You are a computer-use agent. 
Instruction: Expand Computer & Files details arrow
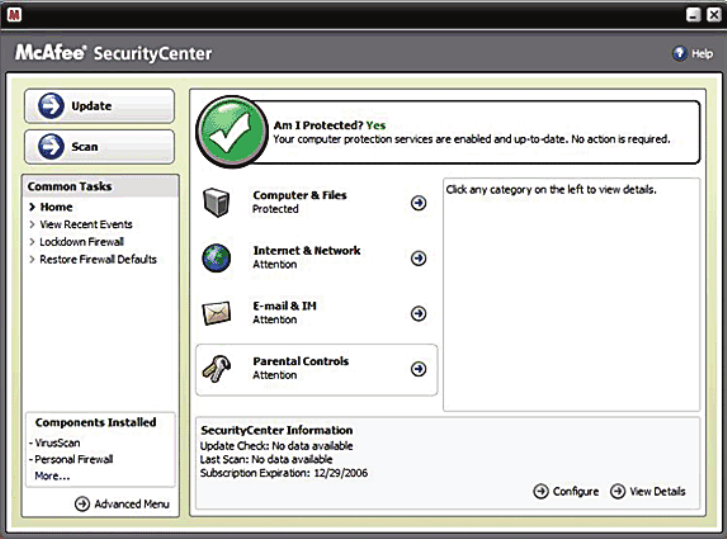coord(419,203)
